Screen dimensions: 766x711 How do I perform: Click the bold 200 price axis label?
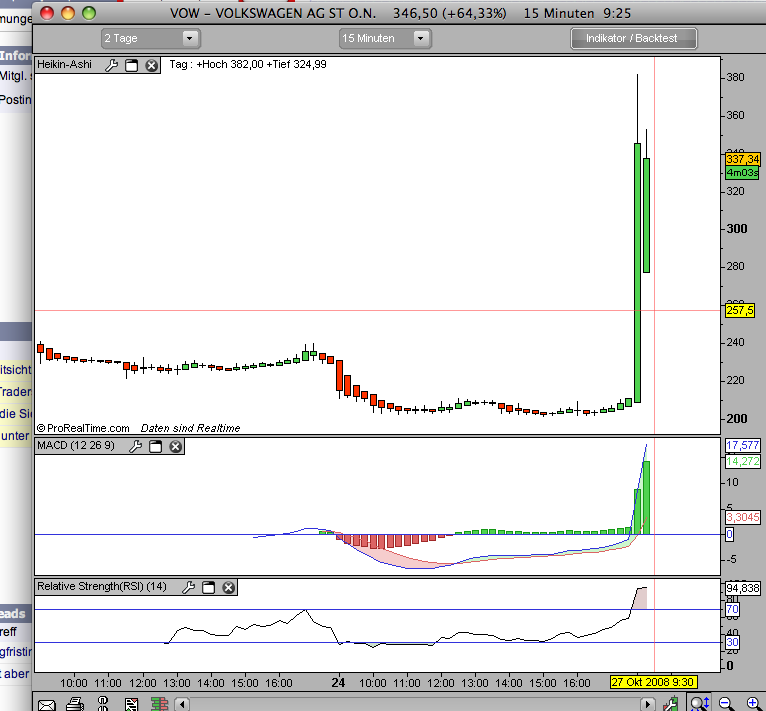tap(737, 419)
